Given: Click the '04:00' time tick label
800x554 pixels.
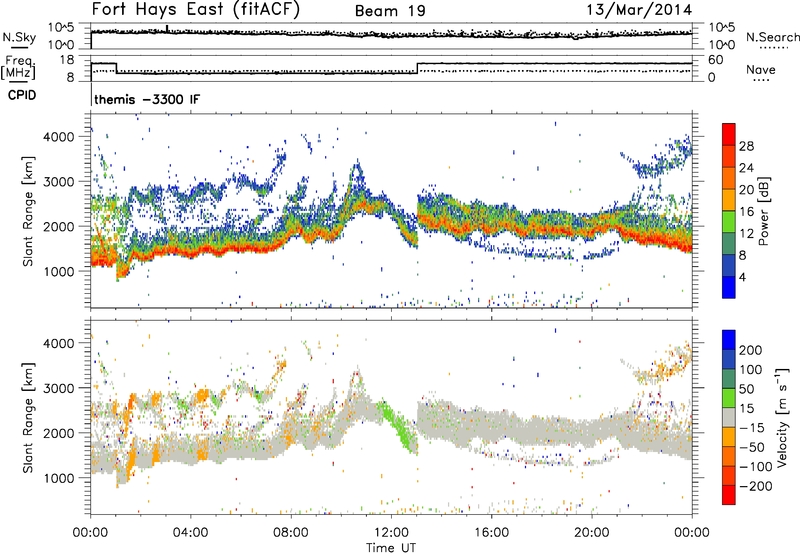Looking at the screenshot, I should click(190, 533).
